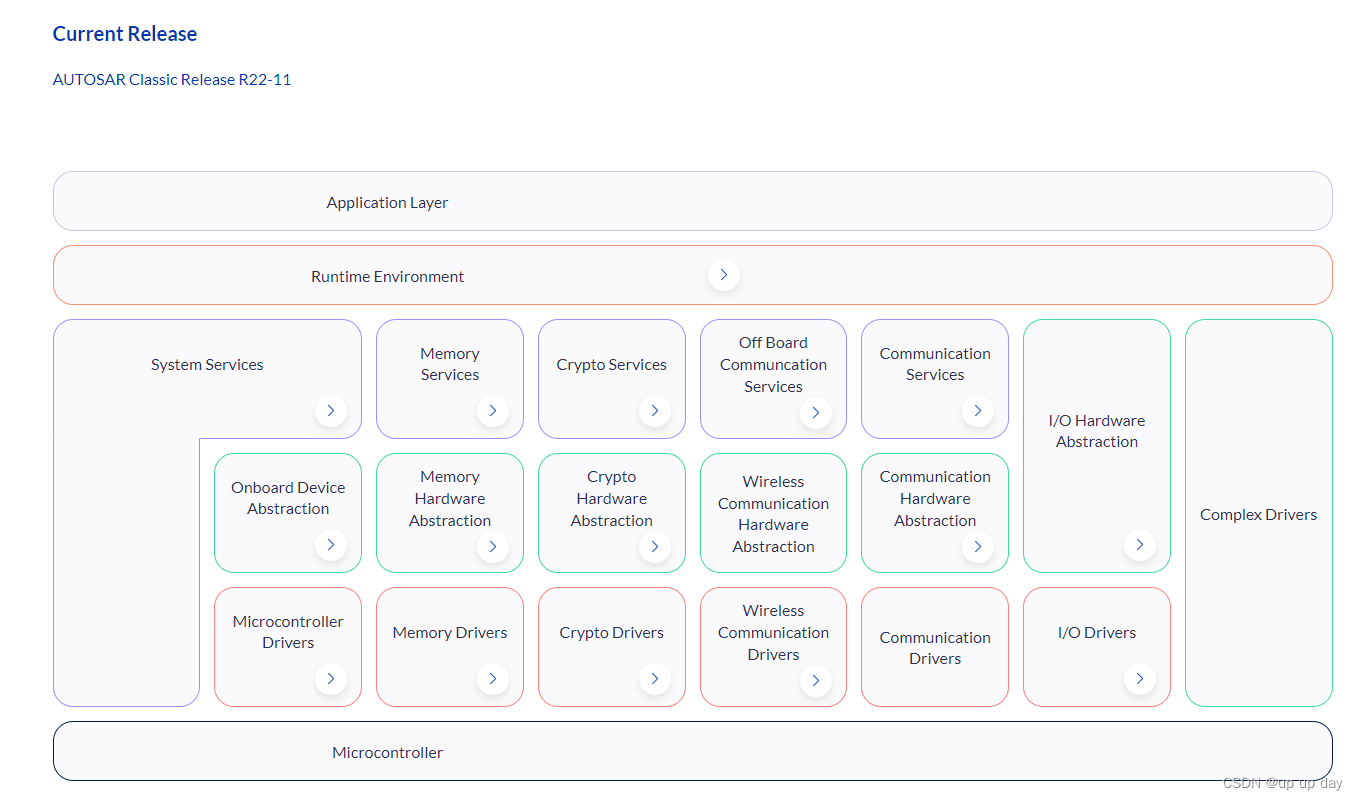Open Wireless Communication Drivers arrow icon
The image size is (1358, 800).
pyautogui.click(x=816, y=681)
